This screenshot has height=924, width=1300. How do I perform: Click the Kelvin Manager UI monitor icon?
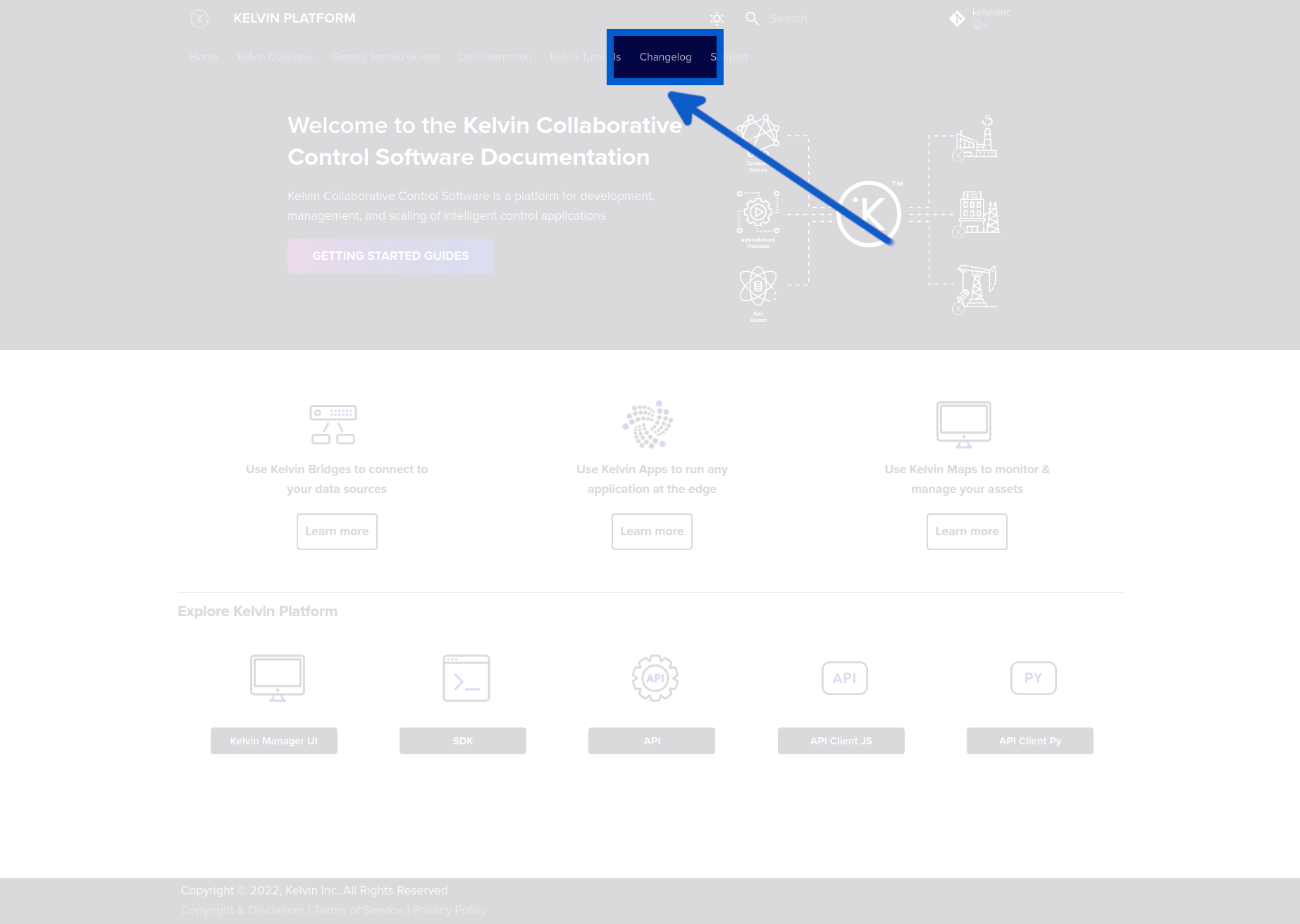[278, 678]
